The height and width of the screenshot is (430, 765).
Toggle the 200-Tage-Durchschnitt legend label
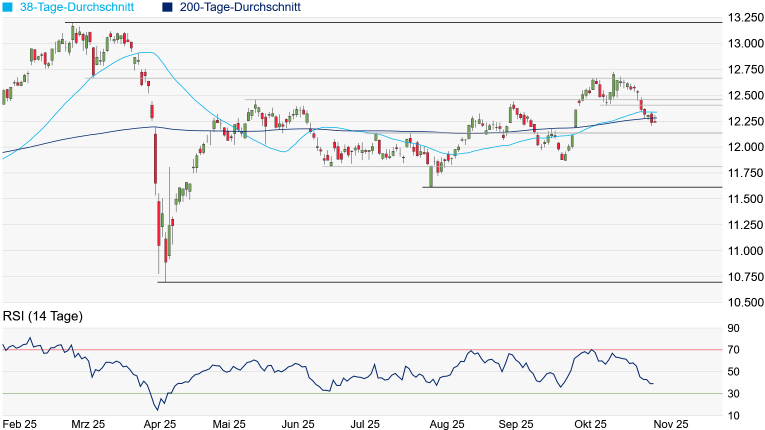click(x=243, y=8)
